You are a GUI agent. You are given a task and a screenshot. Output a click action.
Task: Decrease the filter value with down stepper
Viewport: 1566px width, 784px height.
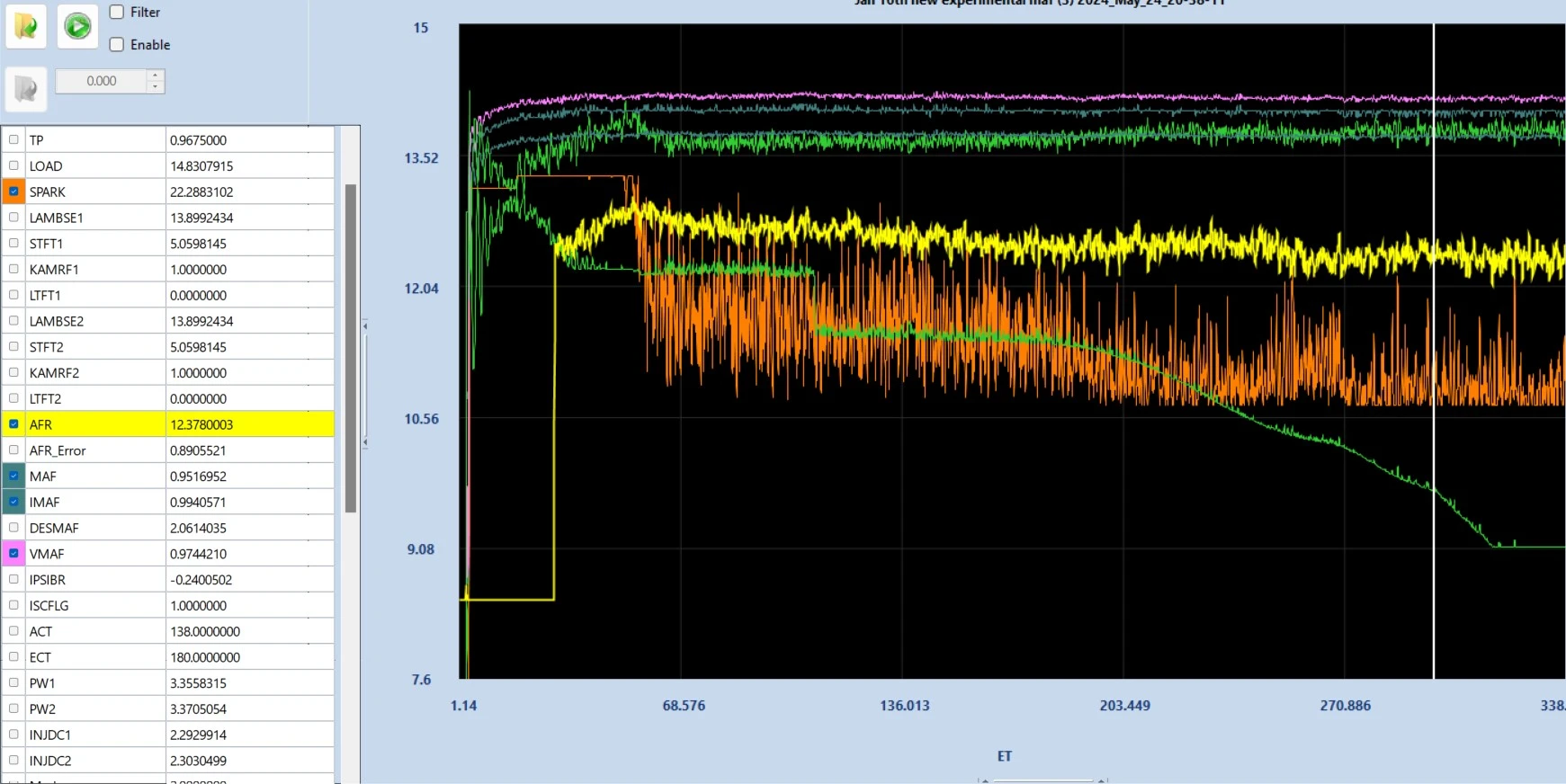156,87
